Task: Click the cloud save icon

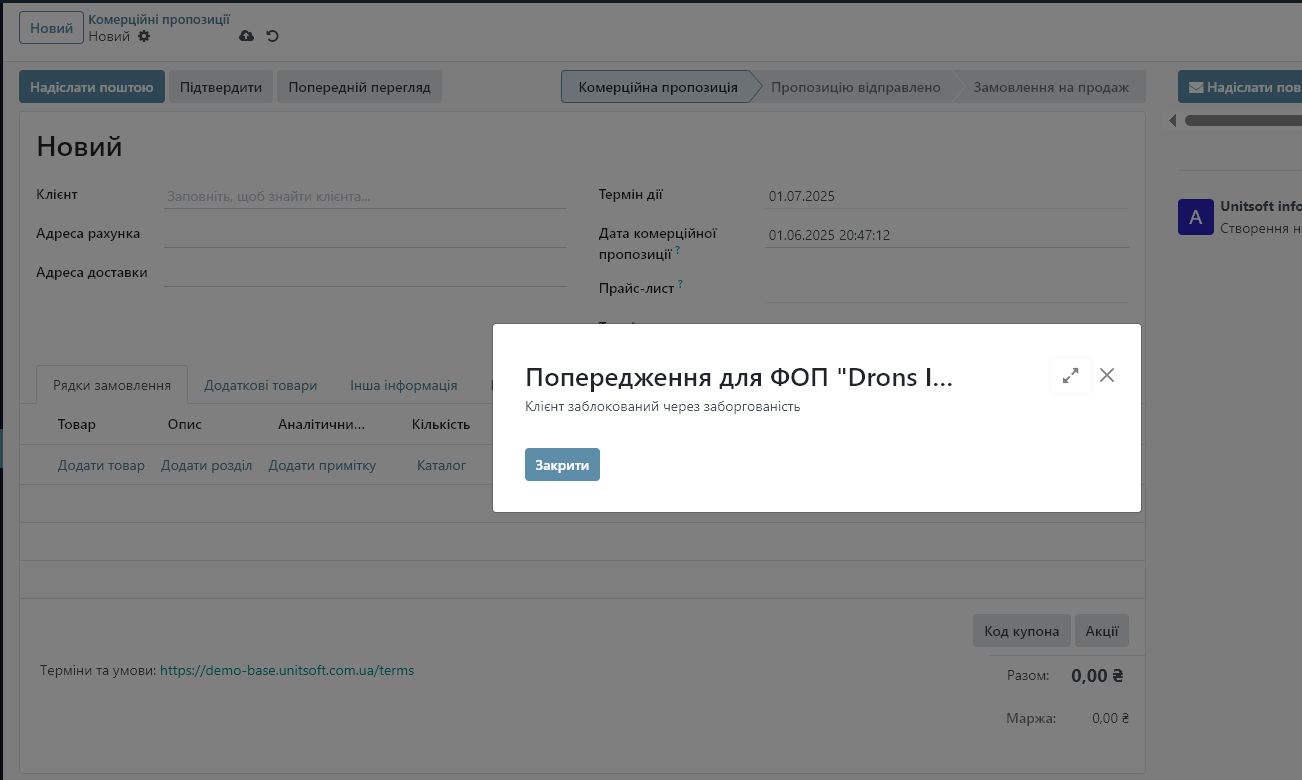Action: coord(246,36)
